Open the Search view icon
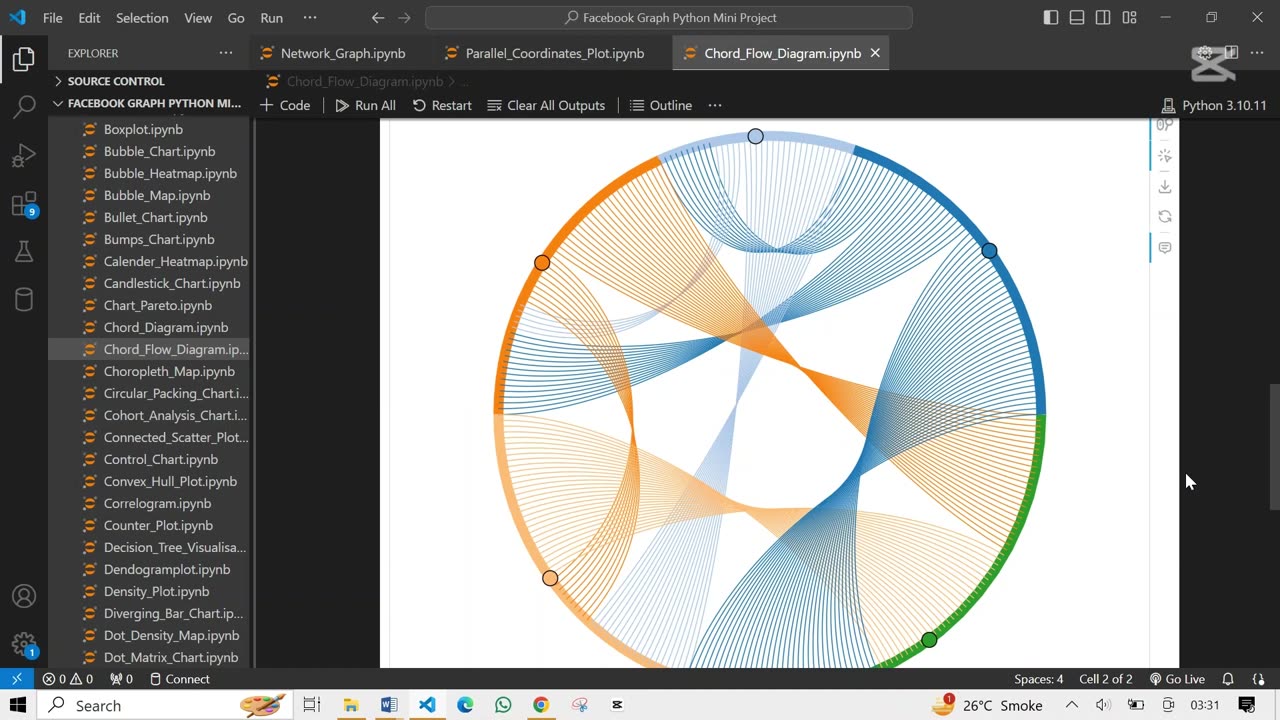This screenshot has height=720, width=1280. pos(24,107)
